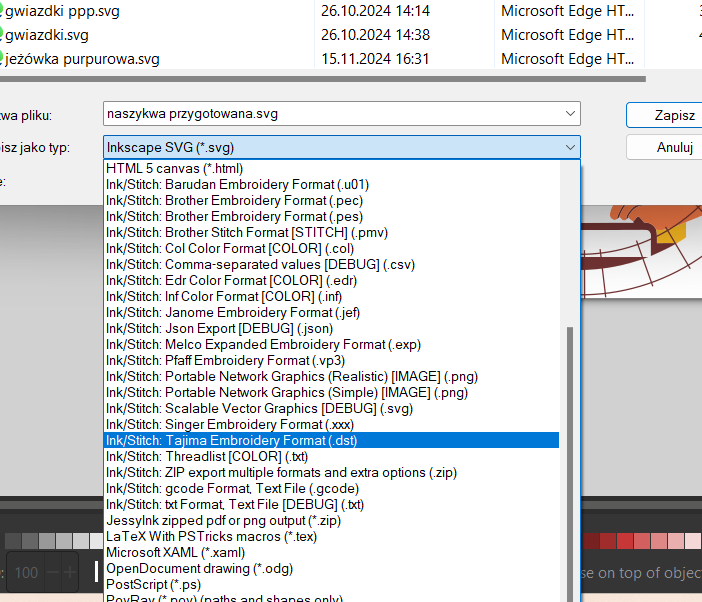Screen dimensions: 702x602
Task: Select Portable Network Graphics (Simple) [IMAGE] (.png)
Action: [x=331, y=393]
